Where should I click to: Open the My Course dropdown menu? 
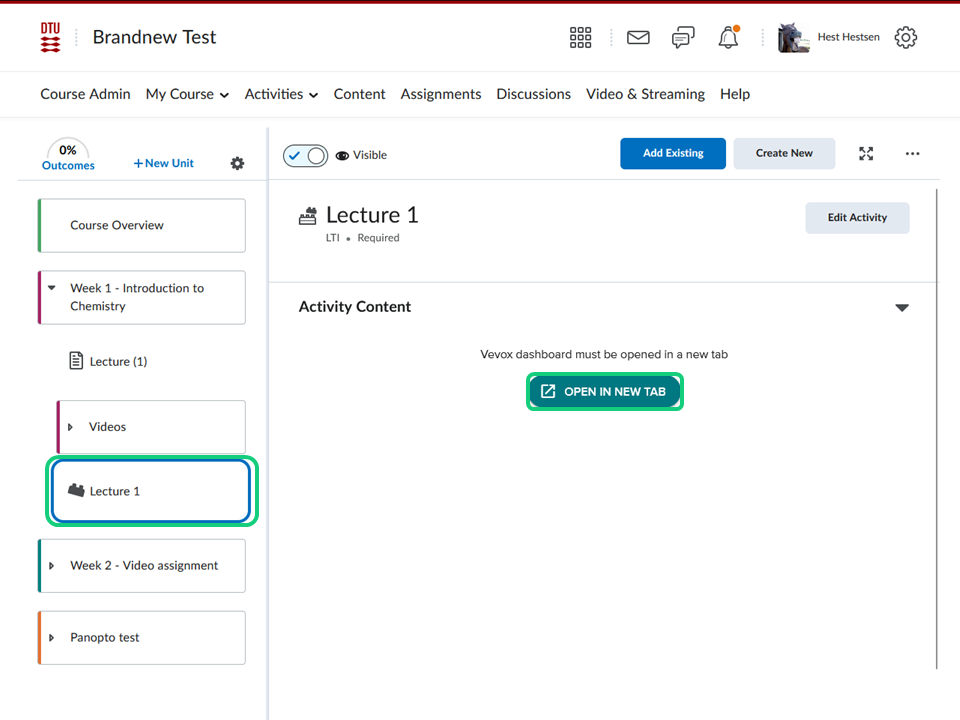pos(187,94)
